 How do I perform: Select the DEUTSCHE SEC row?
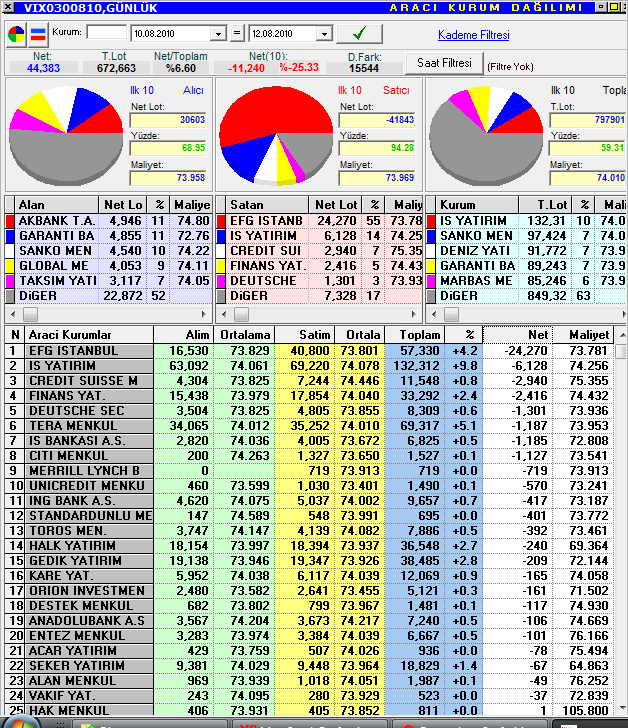310,411
